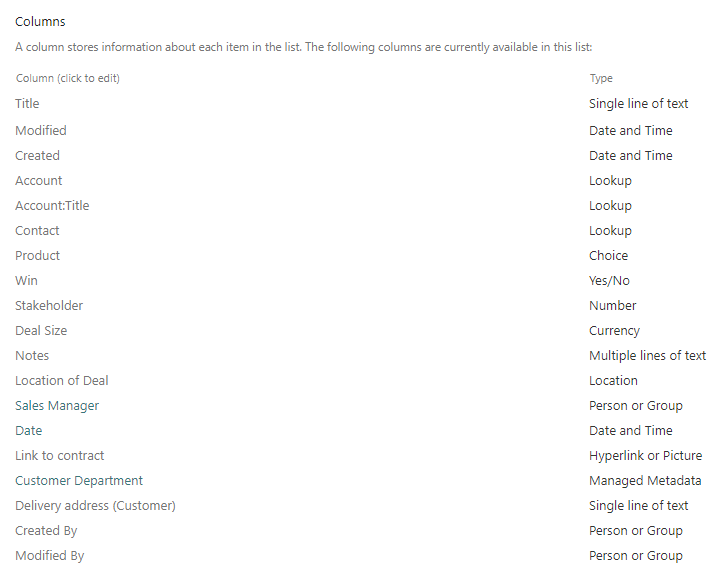Edit the Delivery address (Customer) column
The width and height of the screenshot is (725, 575).
pos(95,506)
